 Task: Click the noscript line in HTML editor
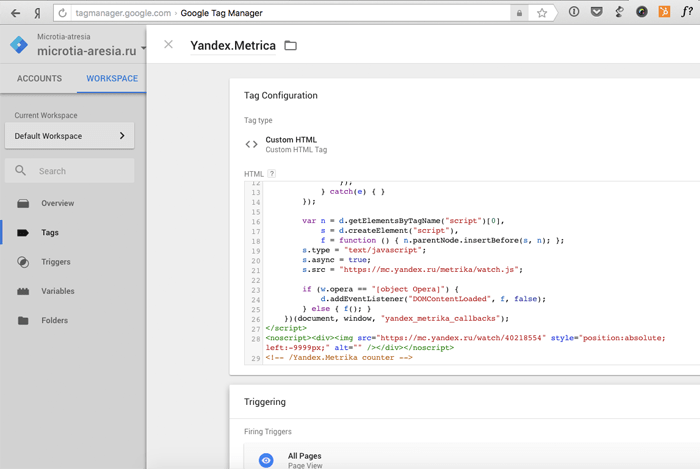pyautogui.click(x=466, y=343)
